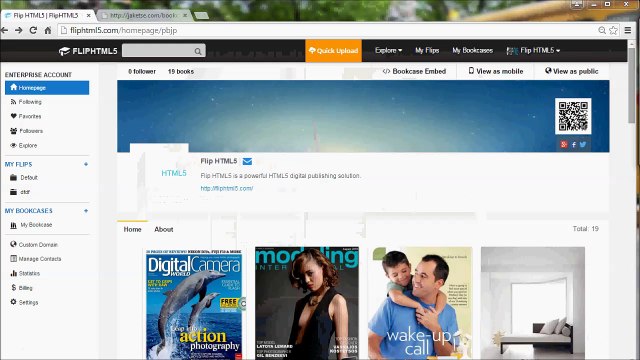Switch to the About tab
The image size is (640, 360).
point(164,229)
